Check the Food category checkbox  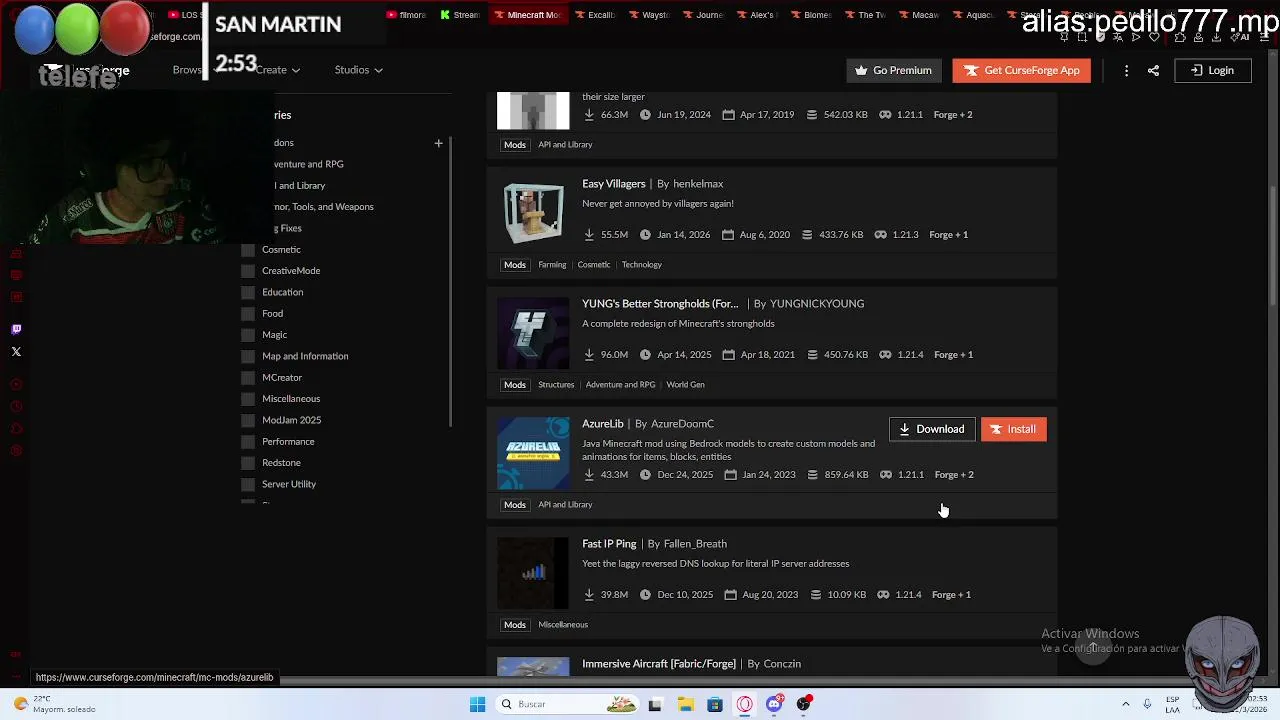point(248,313)
